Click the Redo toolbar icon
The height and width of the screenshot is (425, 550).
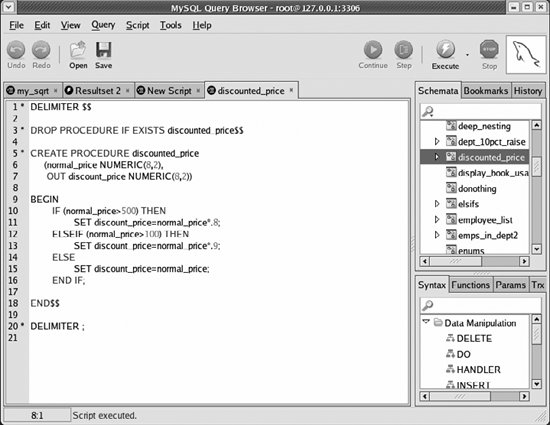point(41,50)
